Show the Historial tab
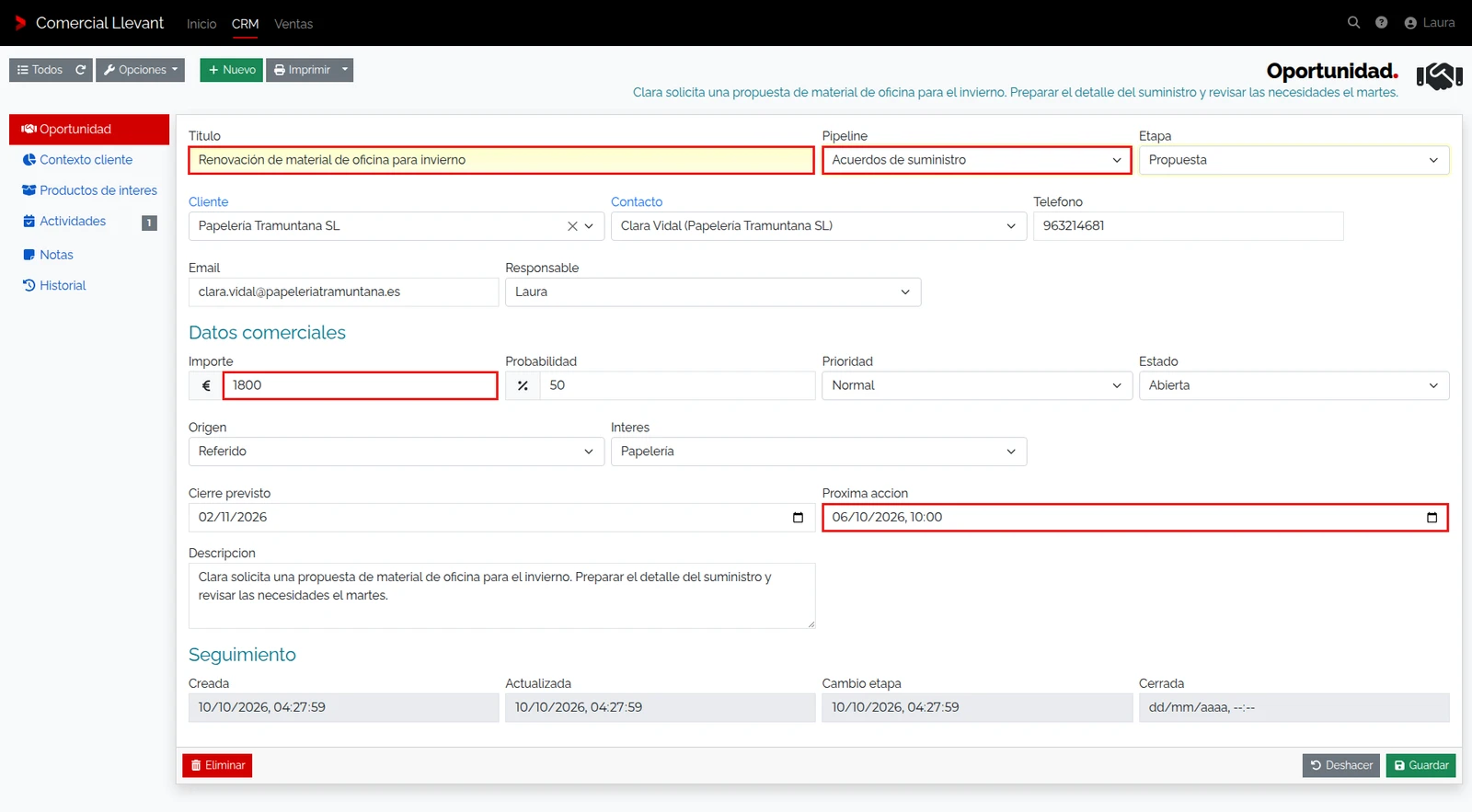The image size is (1472, 812). pos(89,286)
